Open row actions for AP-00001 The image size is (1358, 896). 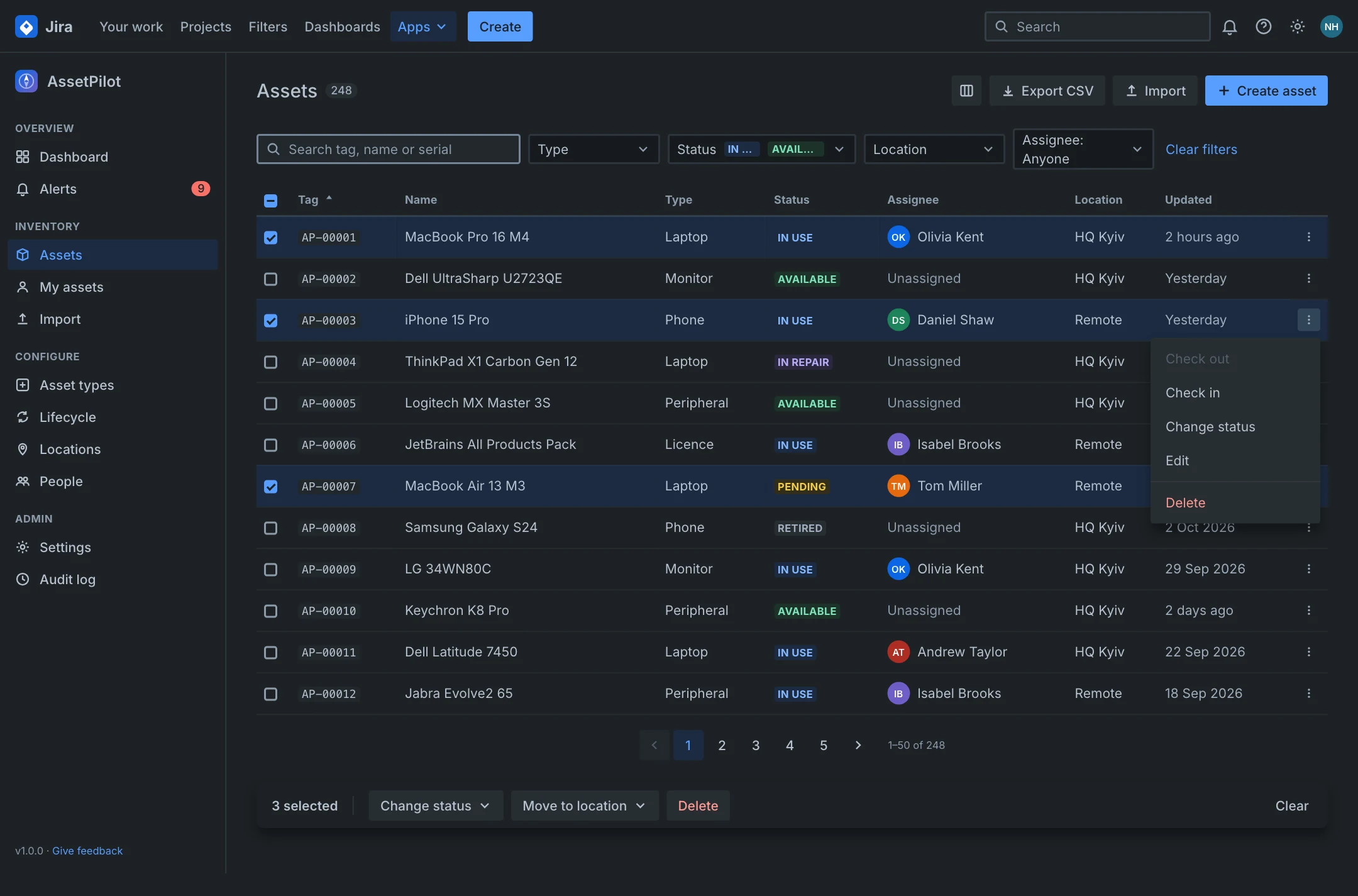tap(1309, 237)
